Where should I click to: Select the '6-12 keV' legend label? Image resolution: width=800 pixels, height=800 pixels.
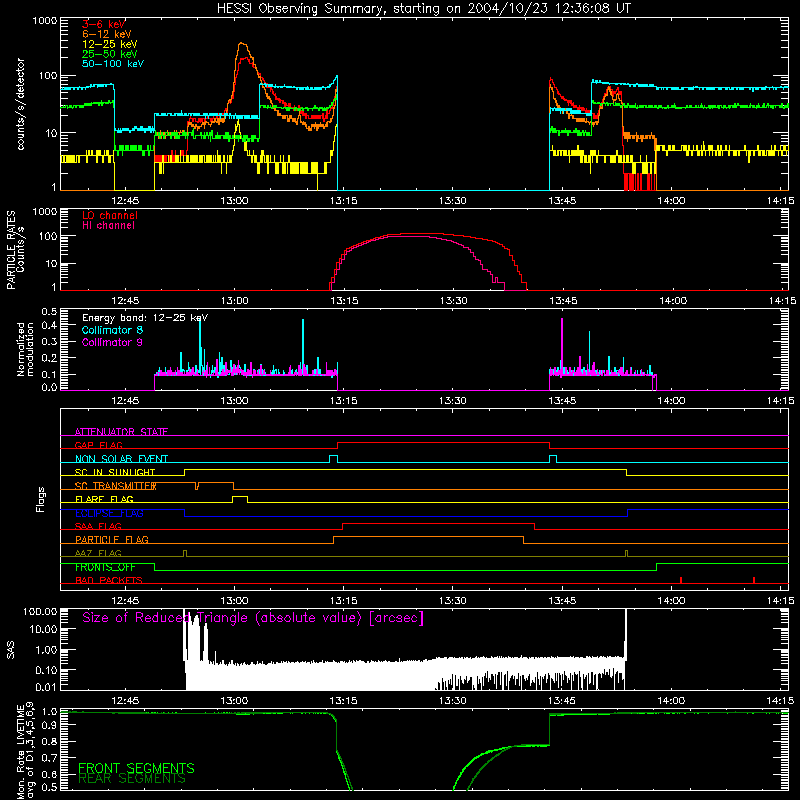[x=107, y=34]
